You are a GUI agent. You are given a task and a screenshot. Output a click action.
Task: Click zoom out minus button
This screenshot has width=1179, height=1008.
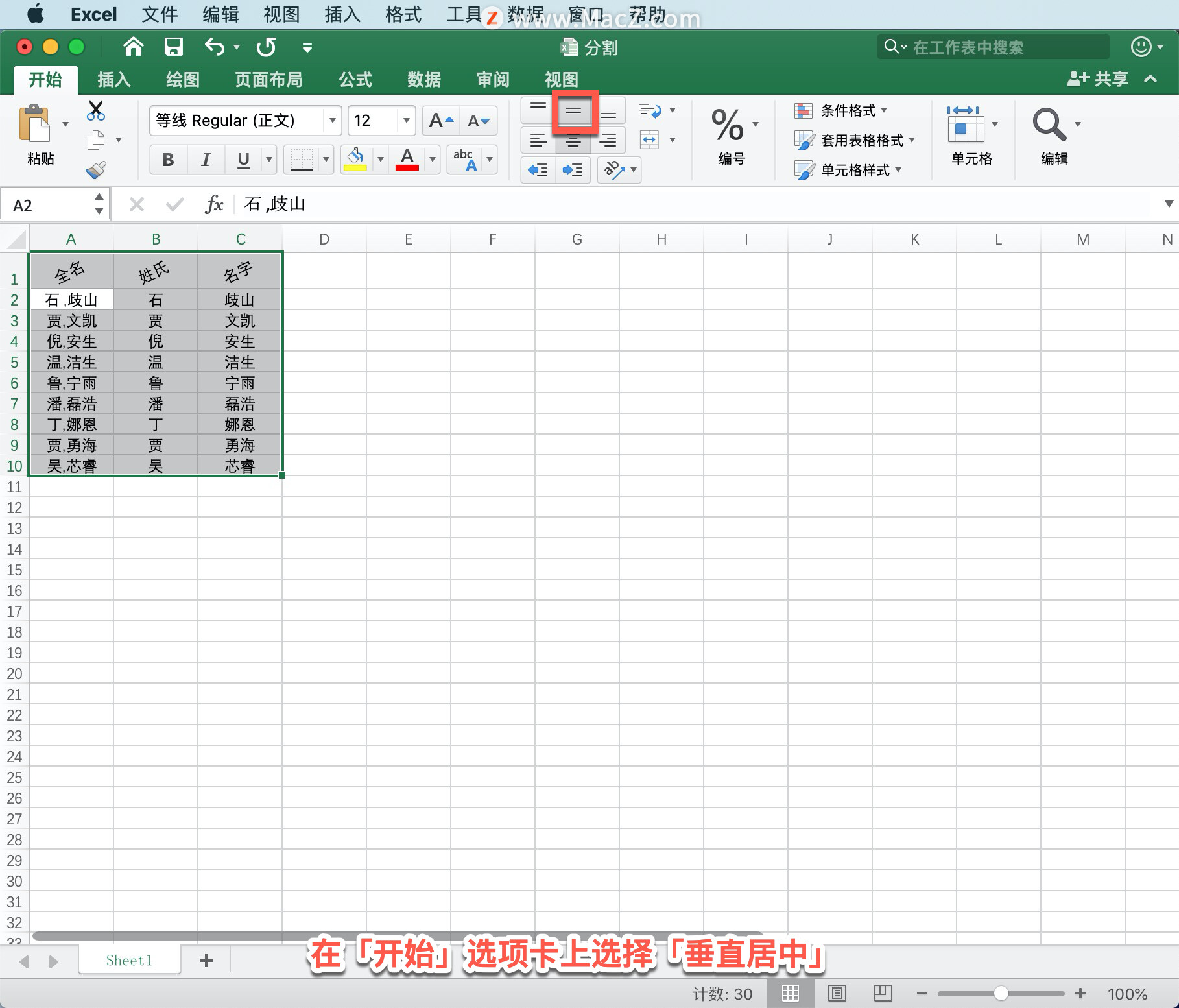pyautogui.click(x=922, y=993)
